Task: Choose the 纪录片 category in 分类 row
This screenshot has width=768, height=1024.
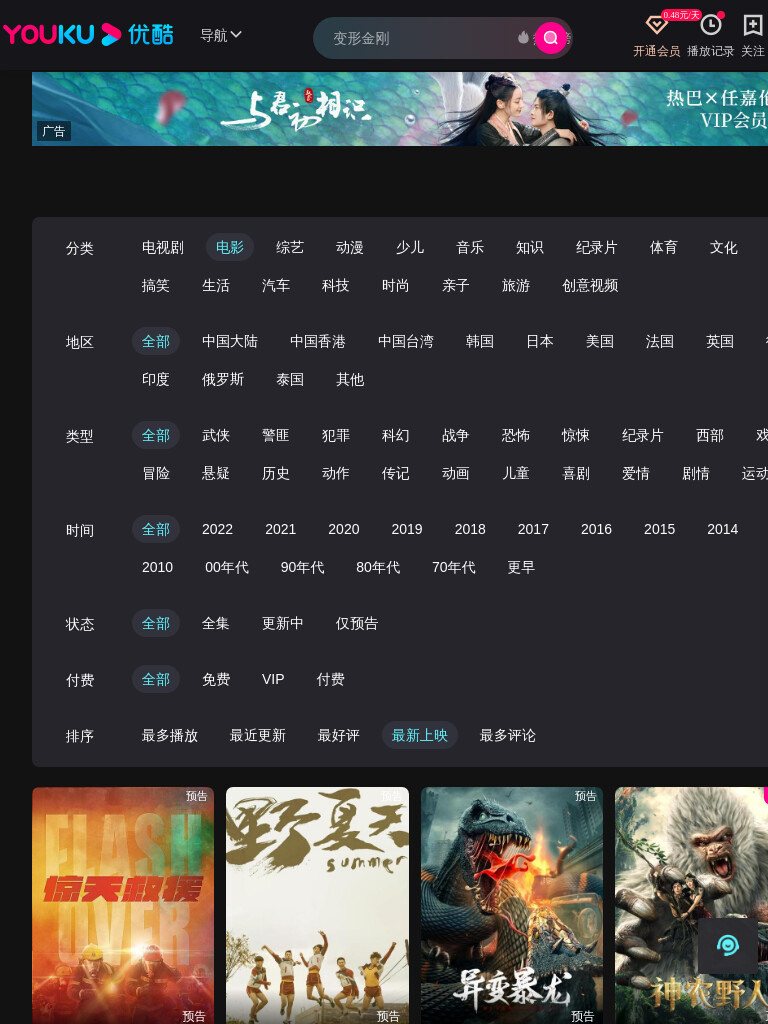Action: coord(597,248)
